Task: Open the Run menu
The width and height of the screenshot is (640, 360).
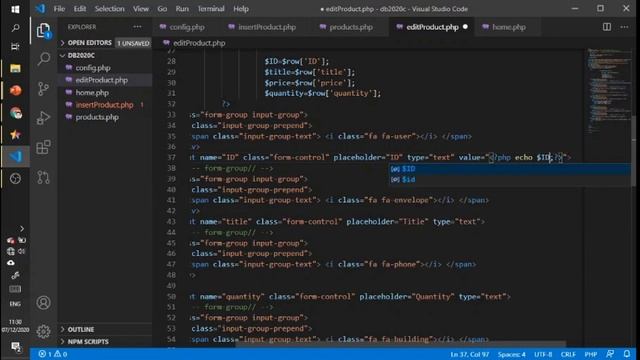Action: pos(182,9)
